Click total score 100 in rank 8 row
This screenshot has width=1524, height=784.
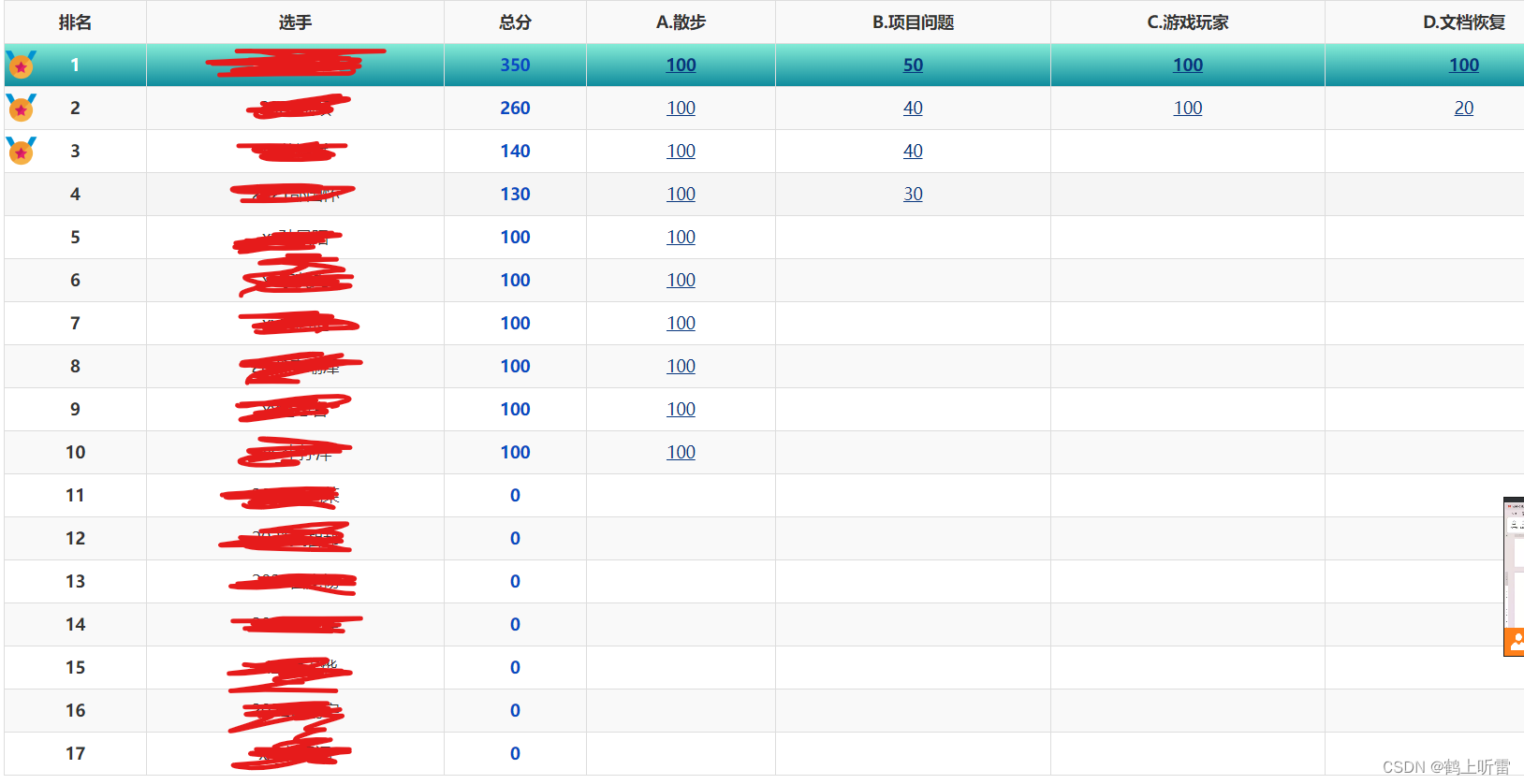point(515,366)
